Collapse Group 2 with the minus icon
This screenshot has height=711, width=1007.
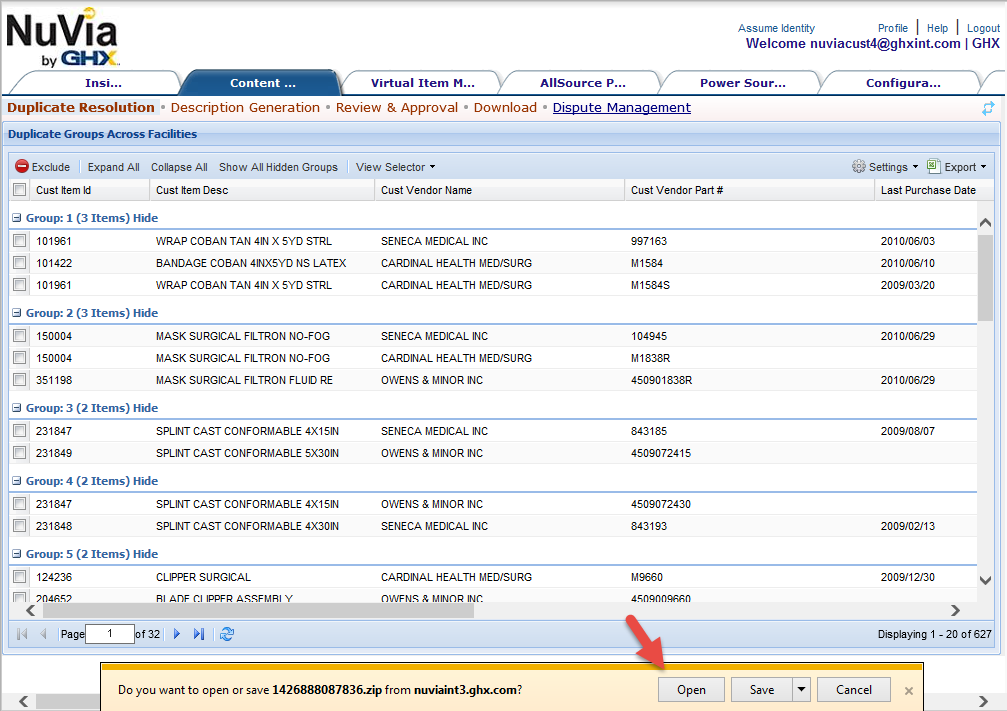[17, 313]
